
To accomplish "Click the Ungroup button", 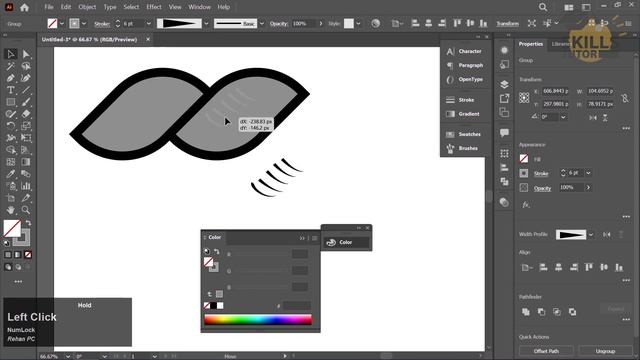I will click(605, 351).
